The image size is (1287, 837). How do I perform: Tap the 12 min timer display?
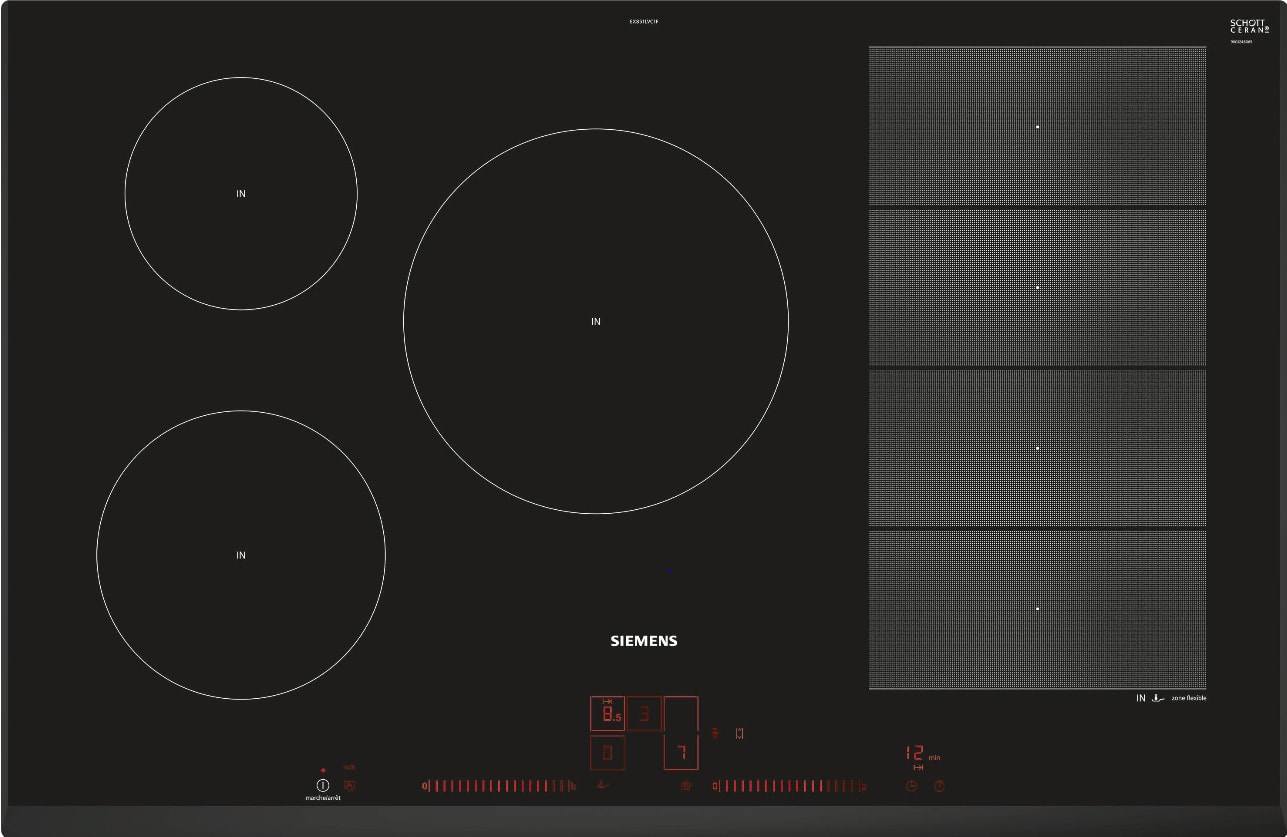pyautogui.click(x=922, y=753)
